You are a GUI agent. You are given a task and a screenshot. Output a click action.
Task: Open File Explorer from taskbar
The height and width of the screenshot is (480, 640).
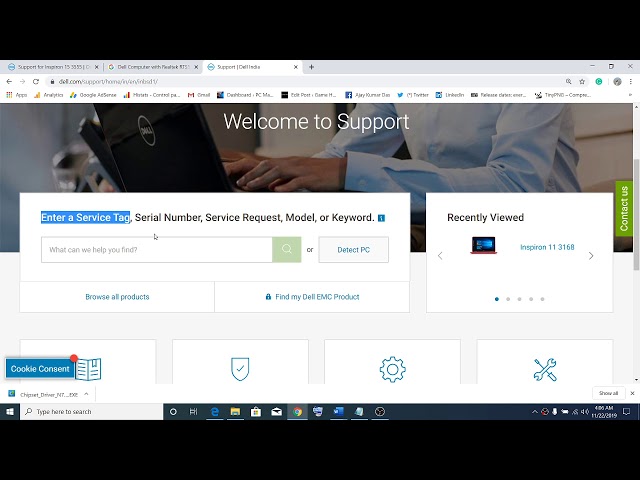pos(235,411)
